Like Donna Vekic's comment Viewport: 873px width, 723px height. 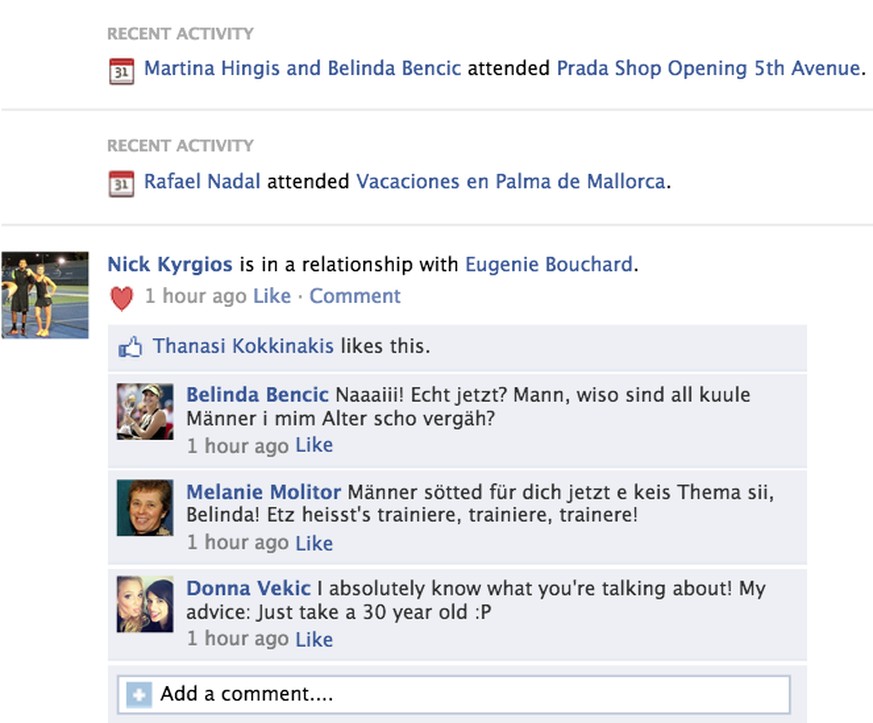(314, 639)
